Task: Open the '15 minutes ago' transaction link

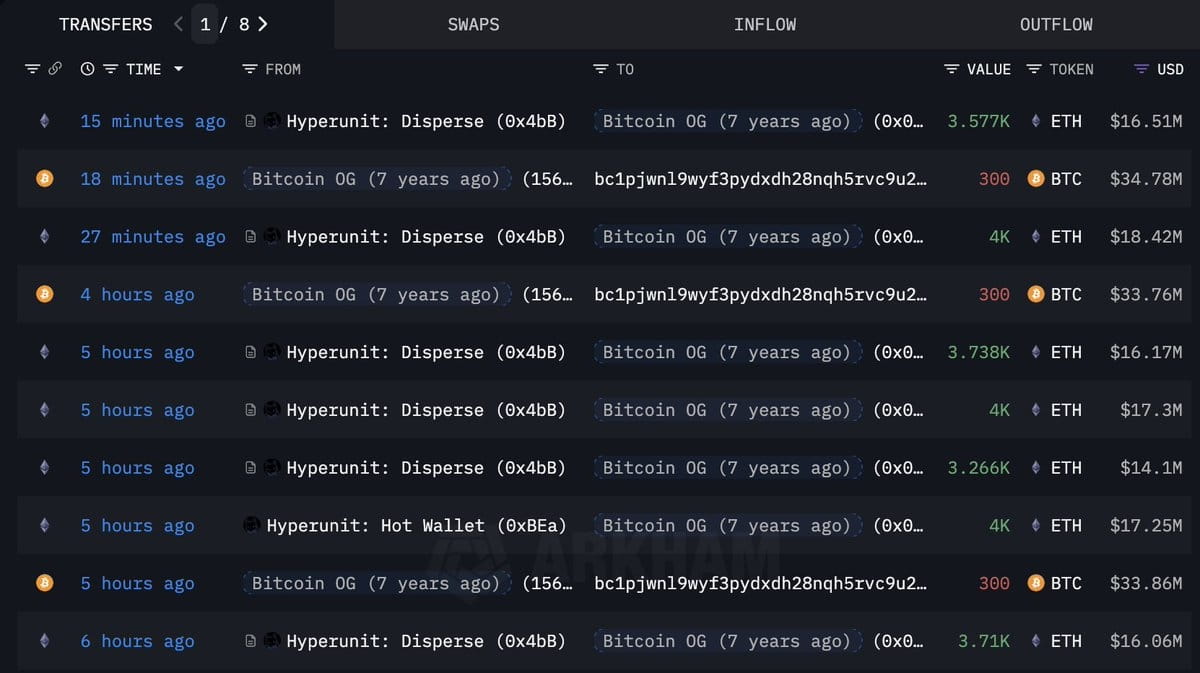Action: click(153, 121)
